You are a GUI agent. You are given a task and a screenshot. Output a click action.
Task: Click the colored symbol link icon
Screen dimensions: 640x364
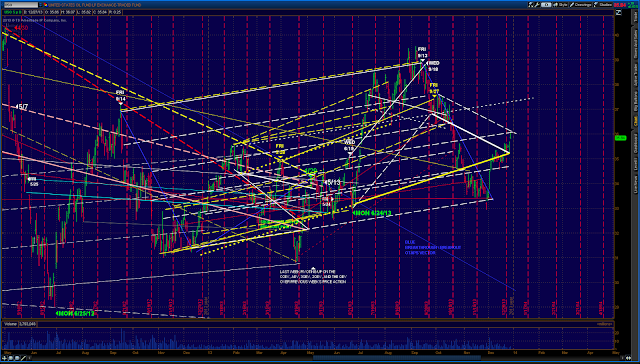click(x=45, y=5)
